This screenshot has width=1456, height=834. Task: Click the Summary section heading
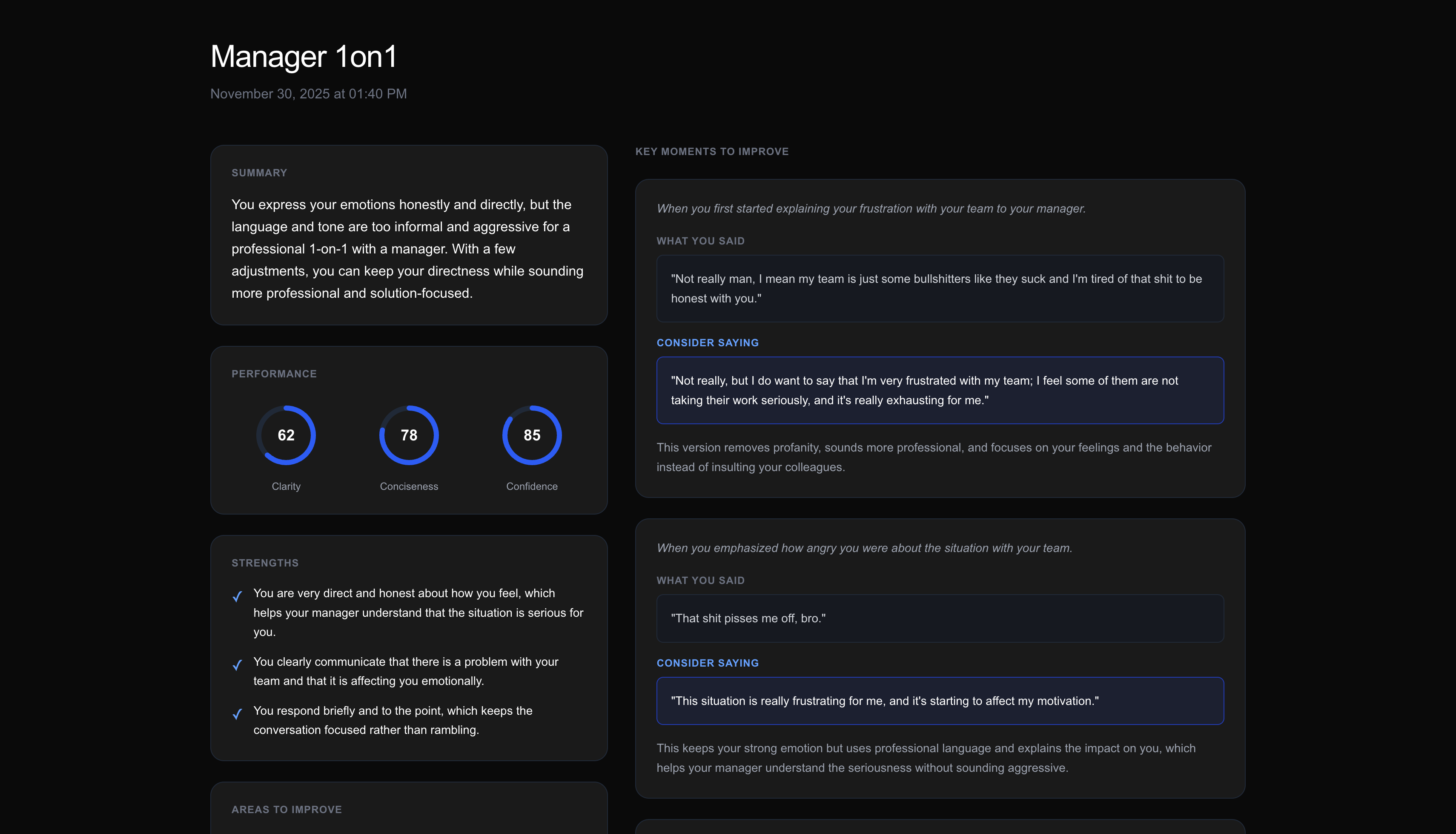[259, 173]
